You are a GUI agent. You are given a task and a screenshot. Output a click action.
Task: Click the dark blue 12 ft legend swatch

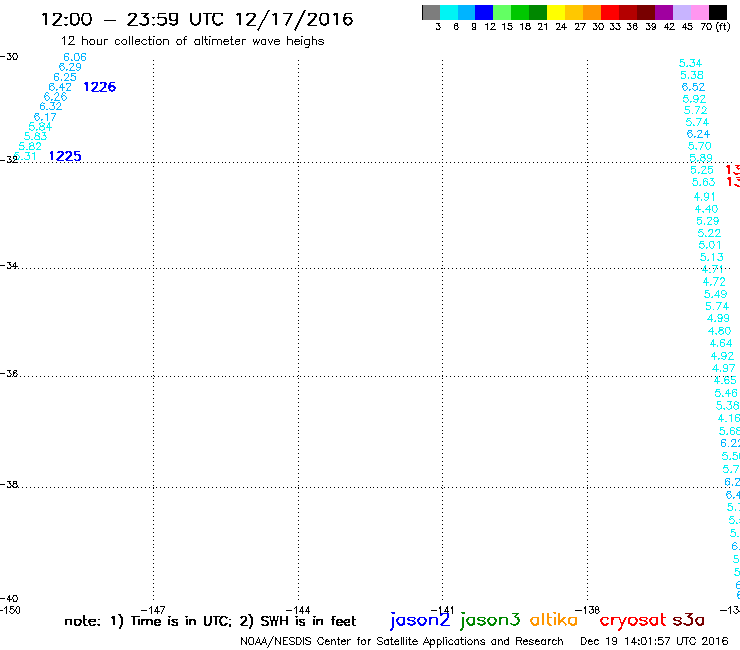484,12
